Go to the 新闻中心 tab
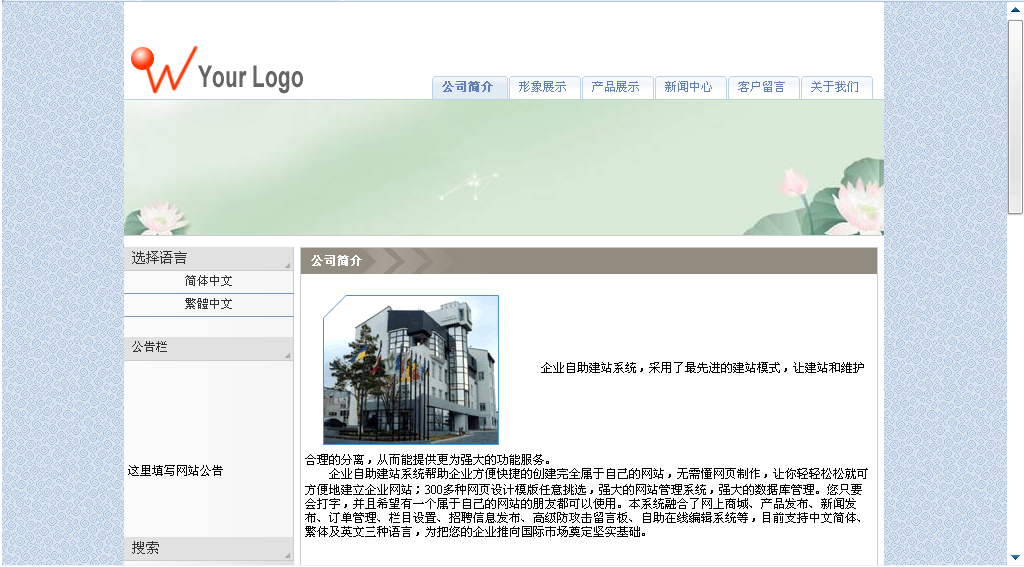 (x=691, y=87)
